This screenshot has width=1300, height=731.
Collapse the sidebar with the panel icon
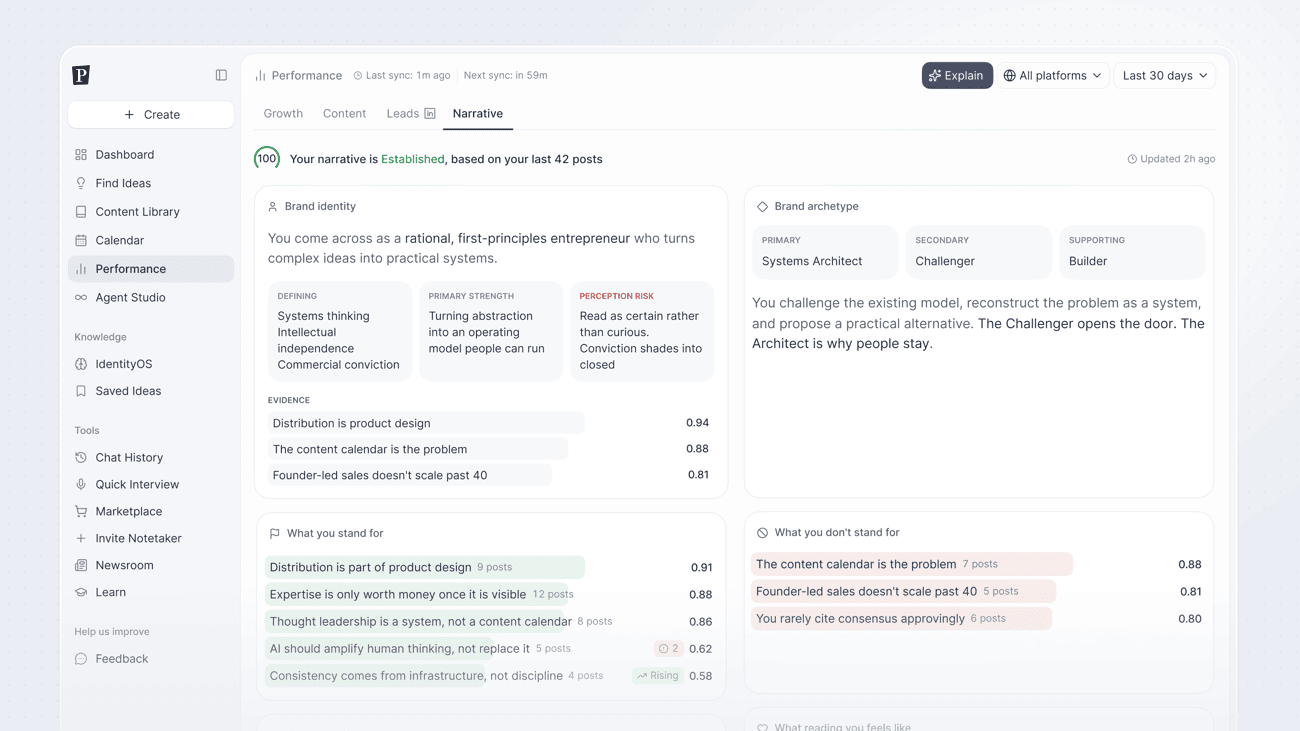pyautogui.click(x=221, y=75)
